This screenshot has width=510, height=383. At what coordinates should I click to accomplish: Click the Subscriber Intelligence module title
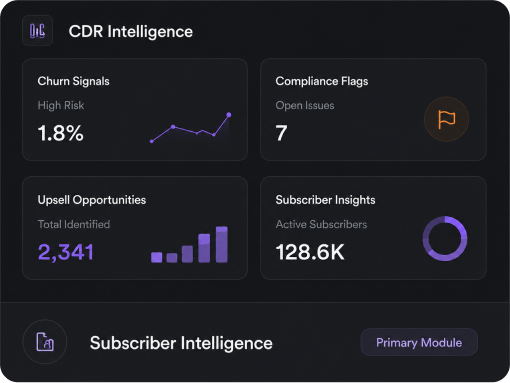[181, 343]
